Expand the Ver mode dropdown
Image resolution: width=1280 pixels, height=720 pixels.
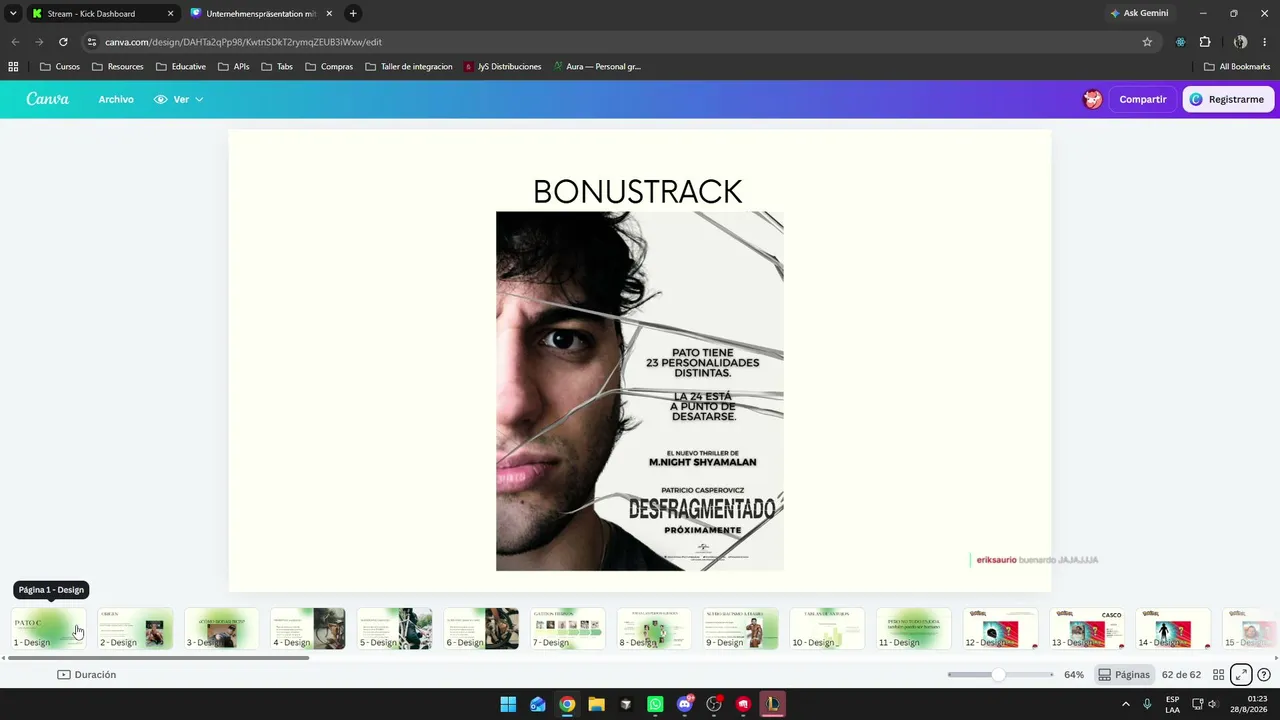[179, 99]
